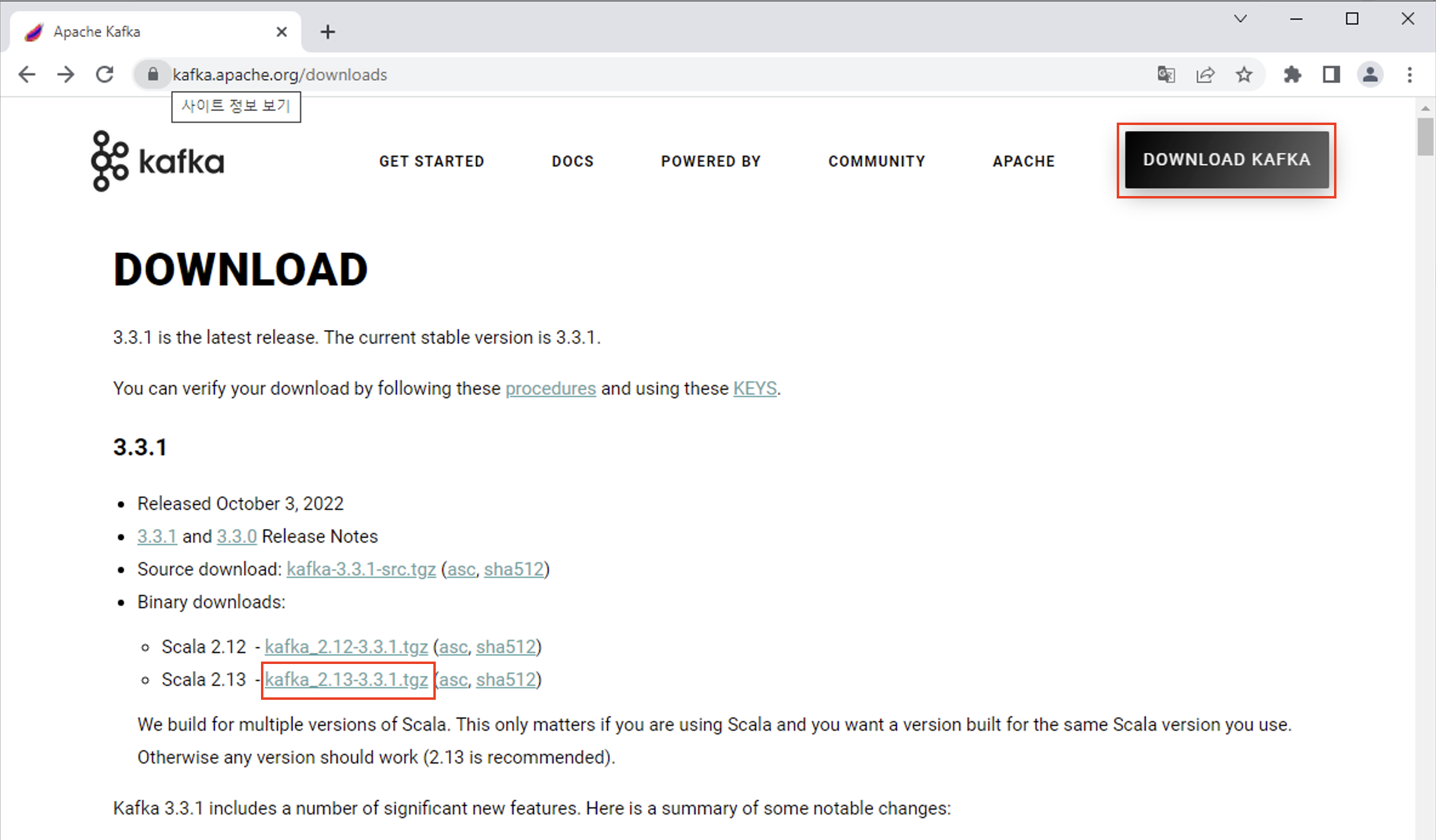
Task: Close the browser window
Action: tap(1408, 19)
